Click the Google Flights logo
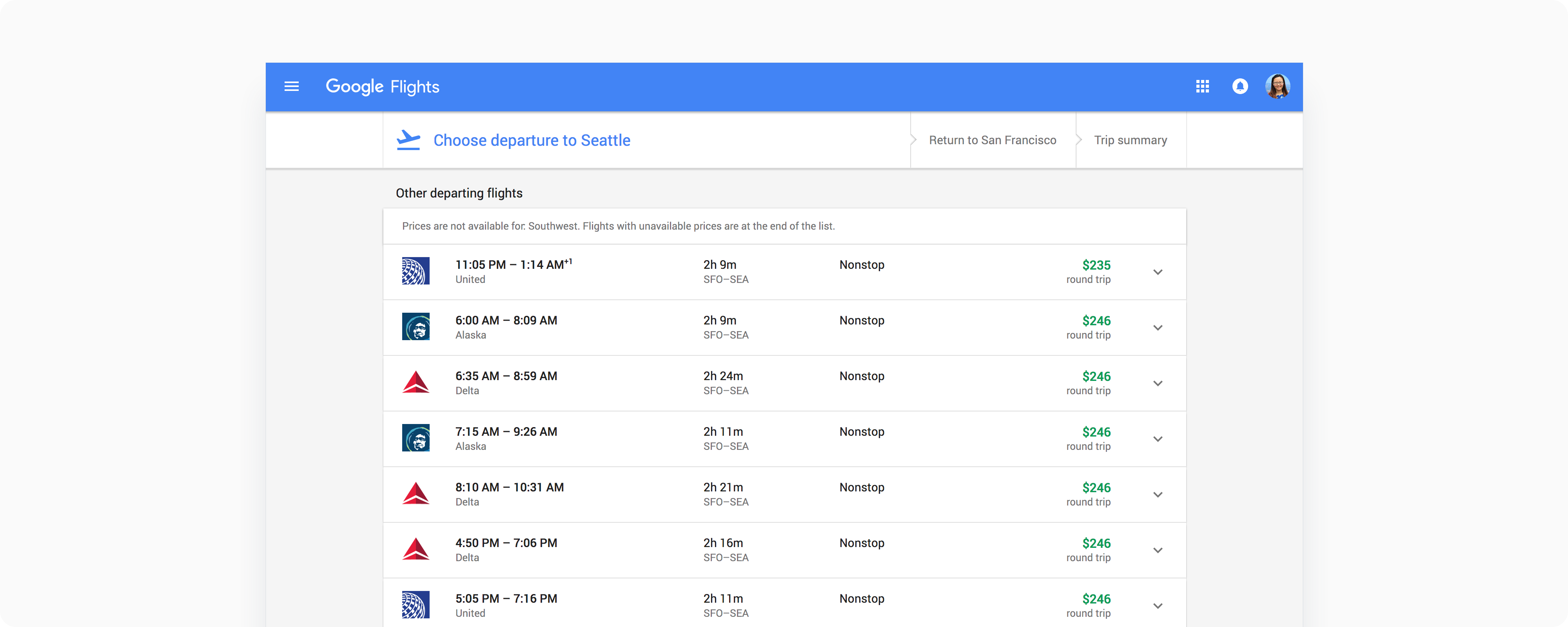Viewport: 1568px width, 627px height. [382, 87]
